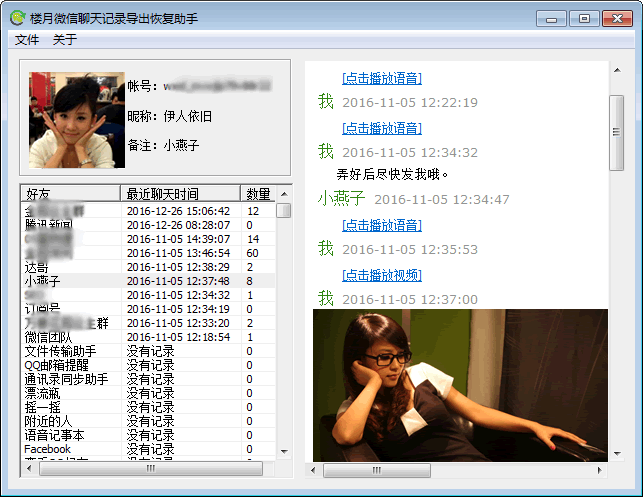Click count 60 in 数量 column
The height and width of the screenshot is (497, 643).
pyautogui.click(x=253, y=253)
